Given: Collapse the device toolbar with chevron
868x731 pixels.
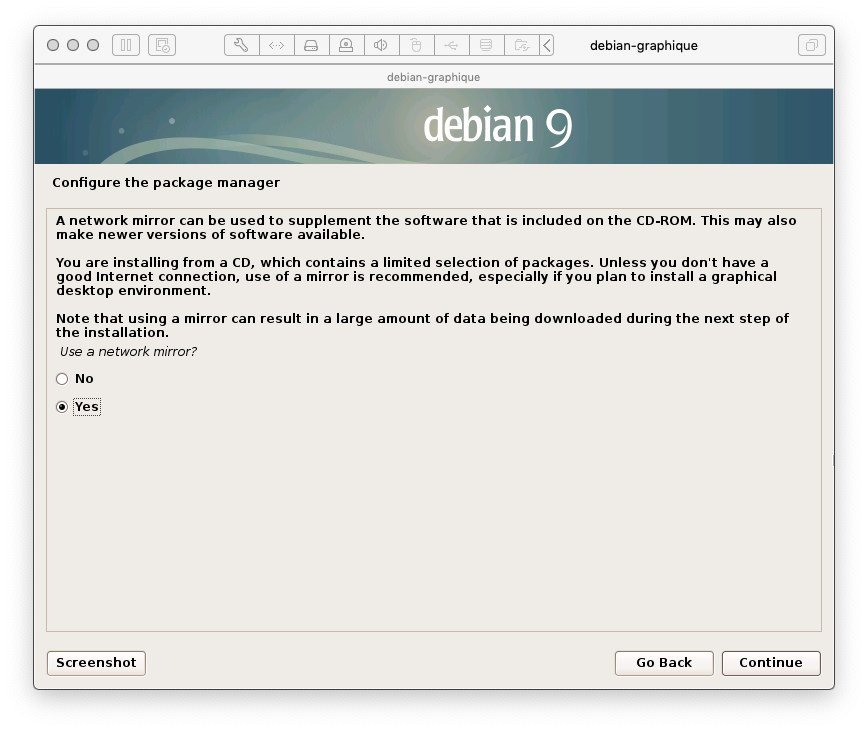Looking at the screenshot, I should pos(546,45).
